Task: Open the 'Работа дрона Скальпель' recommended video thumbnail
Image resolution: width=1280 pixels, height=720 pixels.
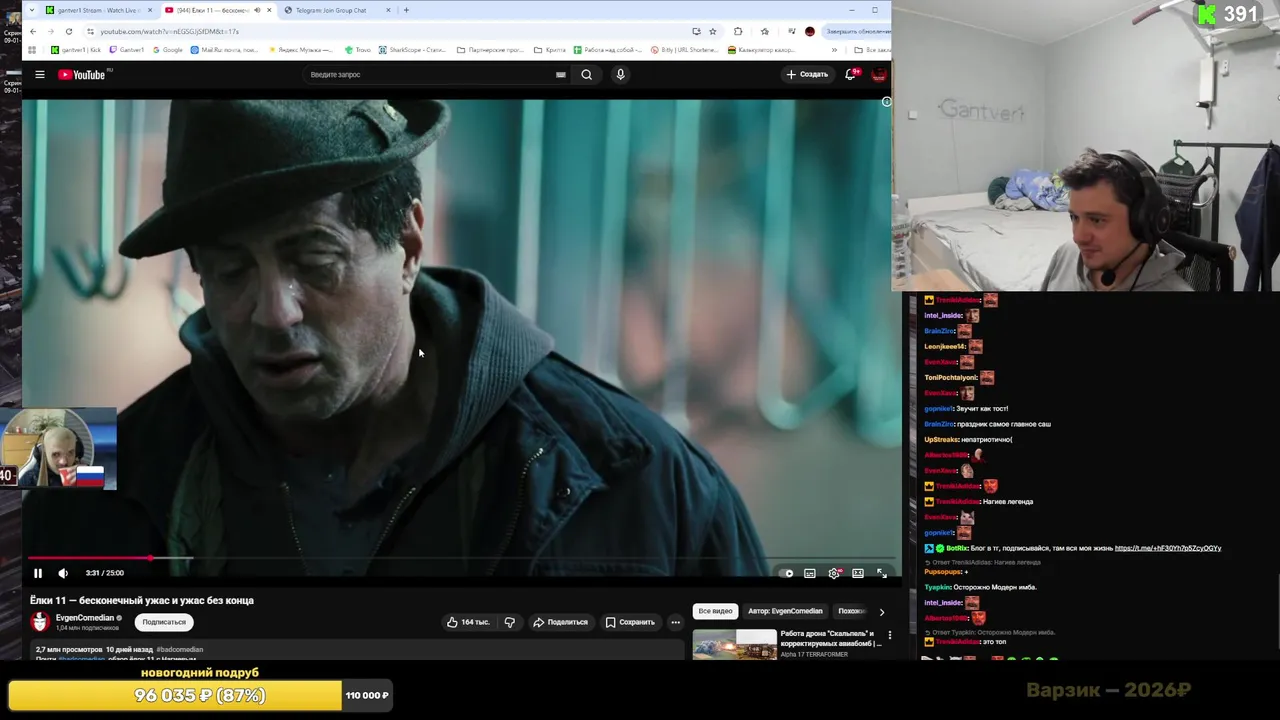Action: (735, 643)
